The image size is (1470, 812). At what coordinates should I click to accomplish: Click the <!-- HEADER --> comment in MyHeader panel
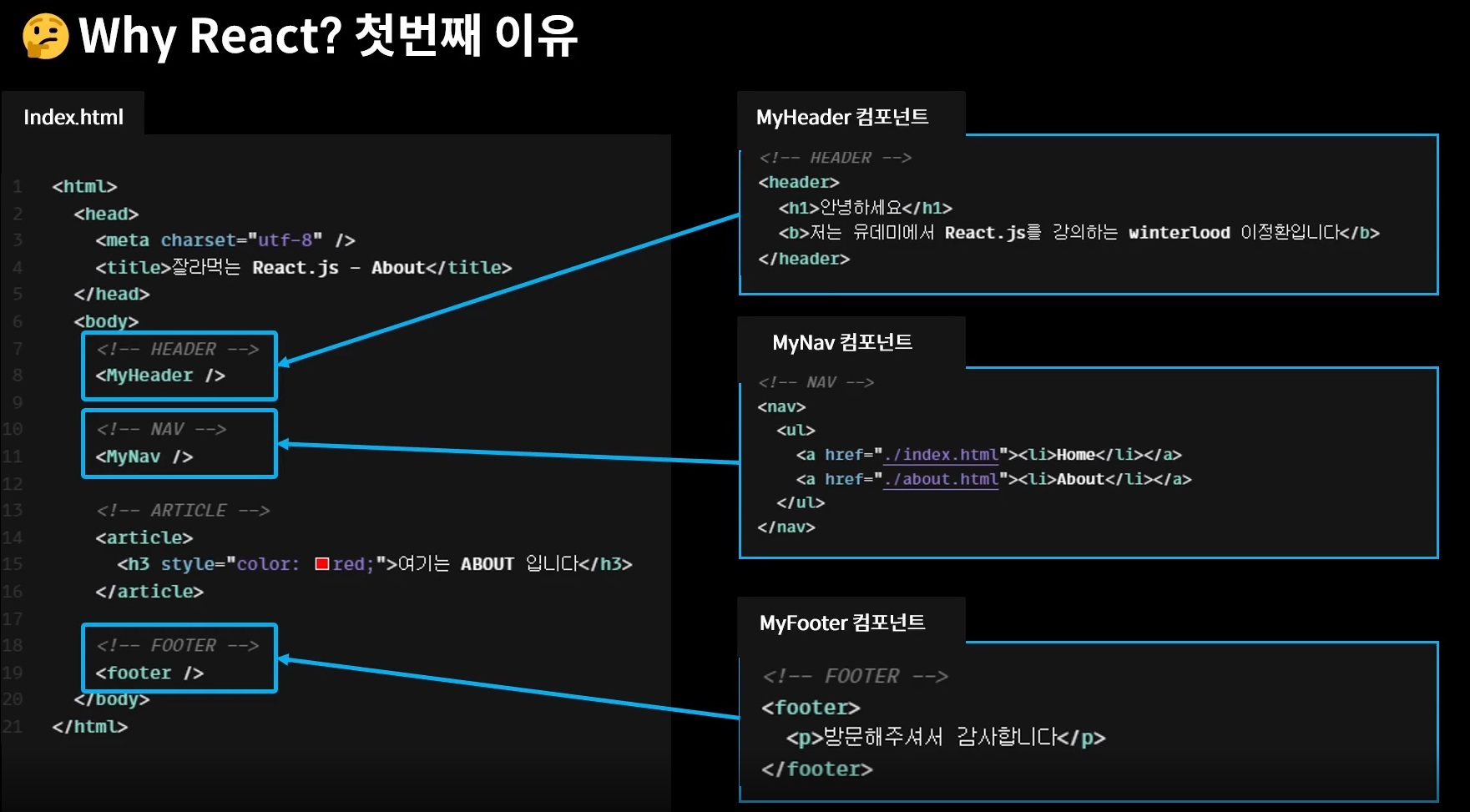pos(835,158)
